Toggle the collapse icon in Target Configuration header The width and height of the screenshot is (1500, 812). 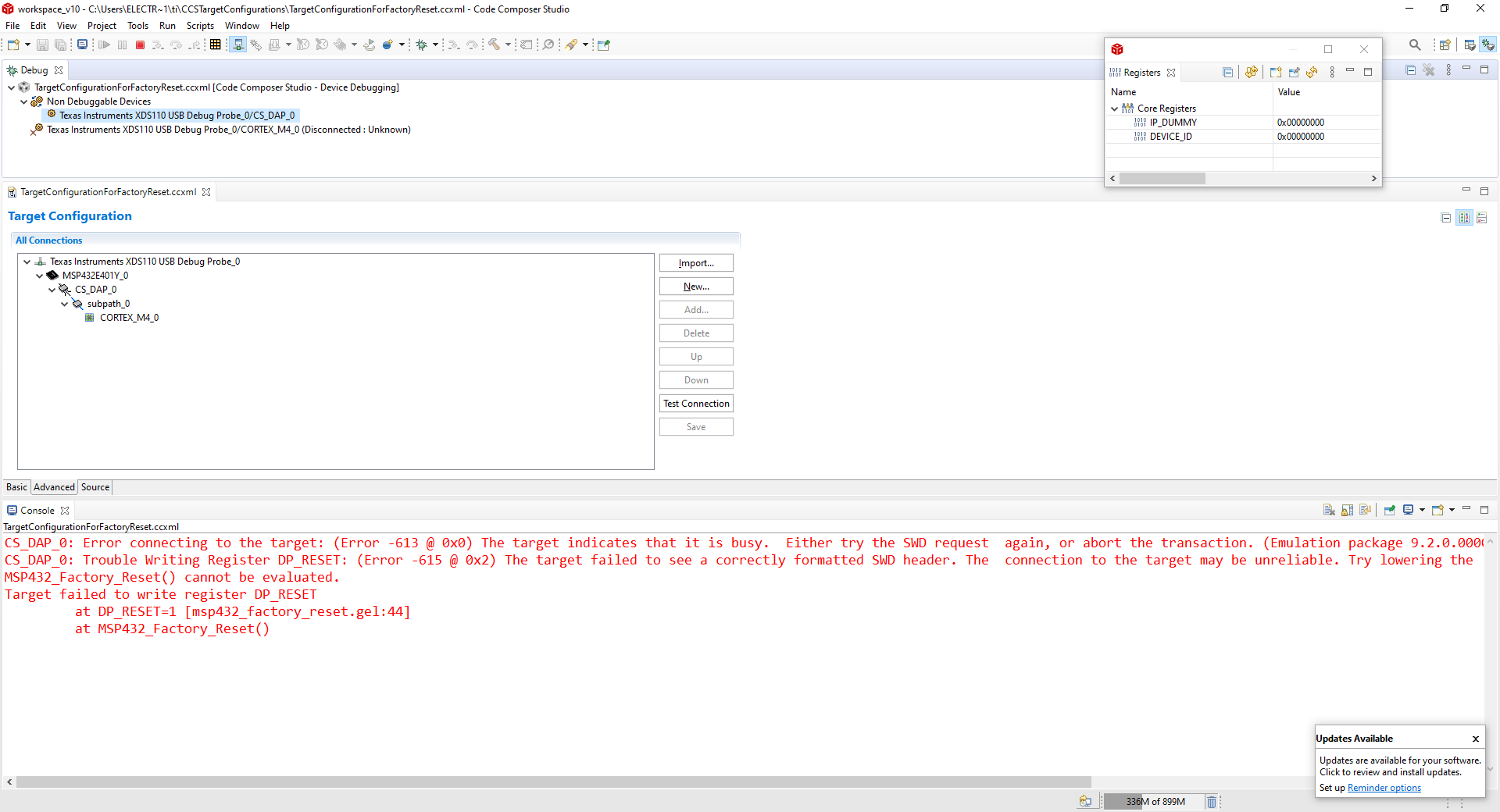click(x=1446, y=218)
